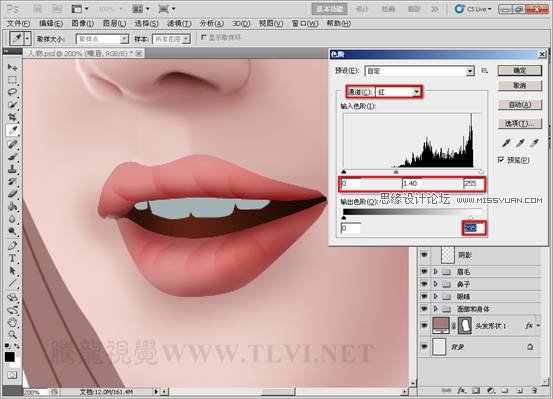Click the 取消 button in Levels

pyautogui.click(x=519, y=85)
